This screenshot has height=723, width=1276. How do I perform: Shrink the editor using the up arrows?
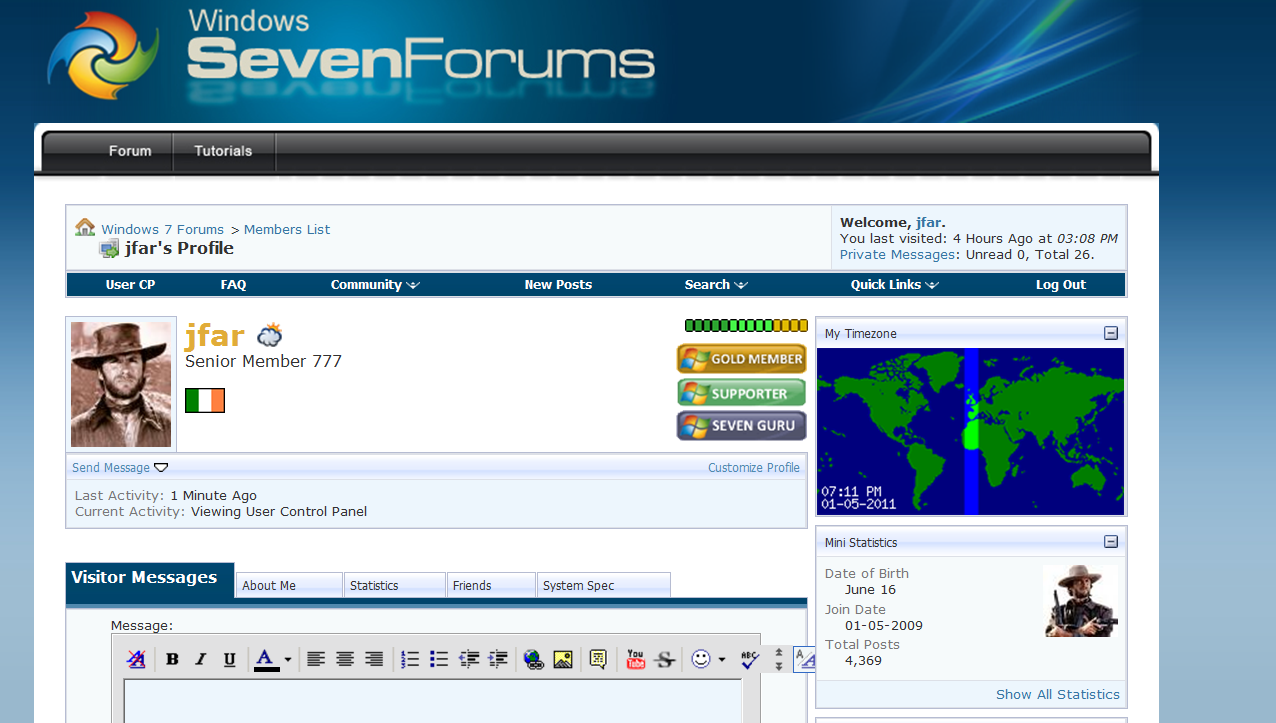[779, 653]
